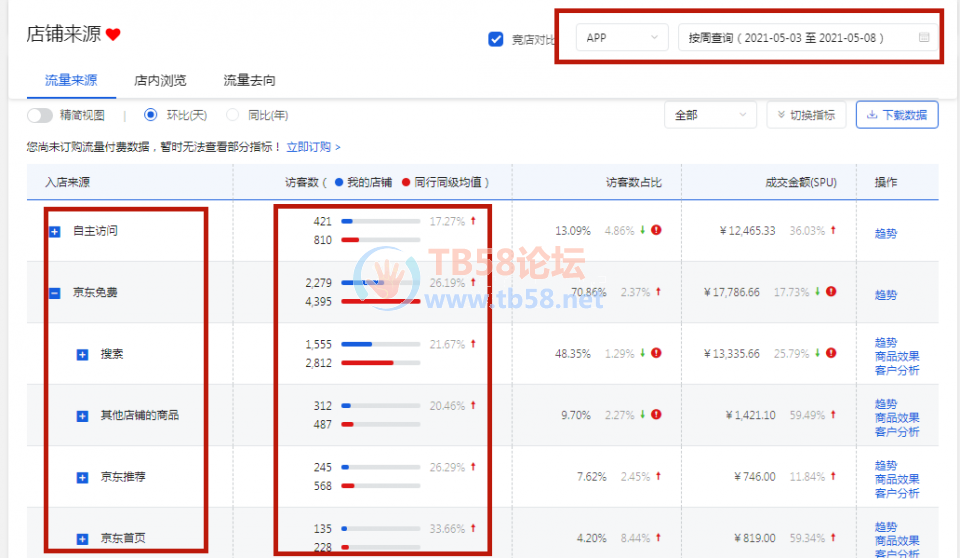
Task: Click red warning icon in 其他店铺的商品 row
Action: (656, 415)
